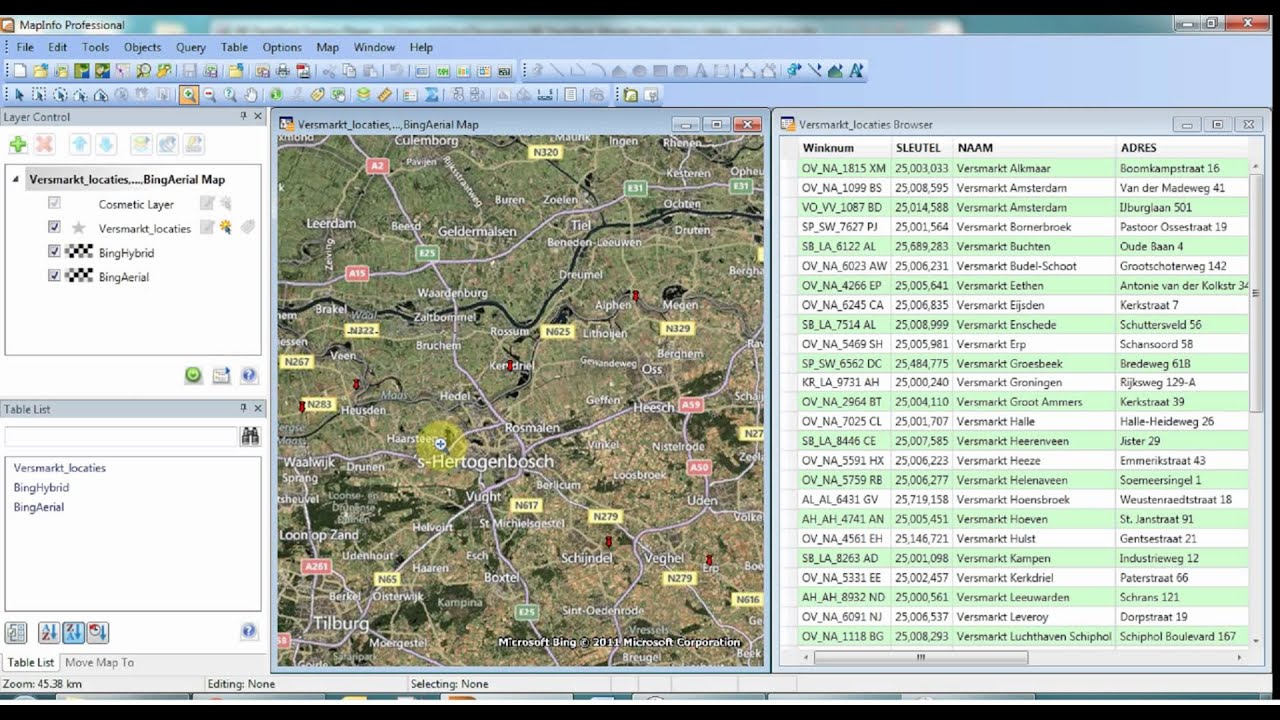Screen dimensions: 1280x720
Task: Select BingAerial in Table List
Action: click(x=39, y=507)
